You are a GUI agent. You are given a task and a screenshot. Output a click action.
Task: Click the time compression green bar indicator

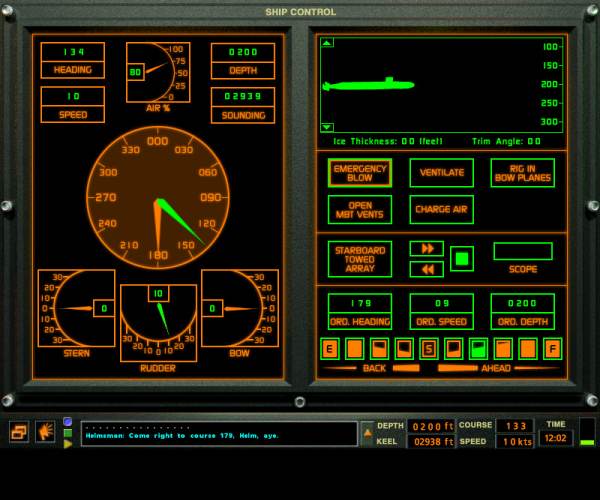coord(587,442)
